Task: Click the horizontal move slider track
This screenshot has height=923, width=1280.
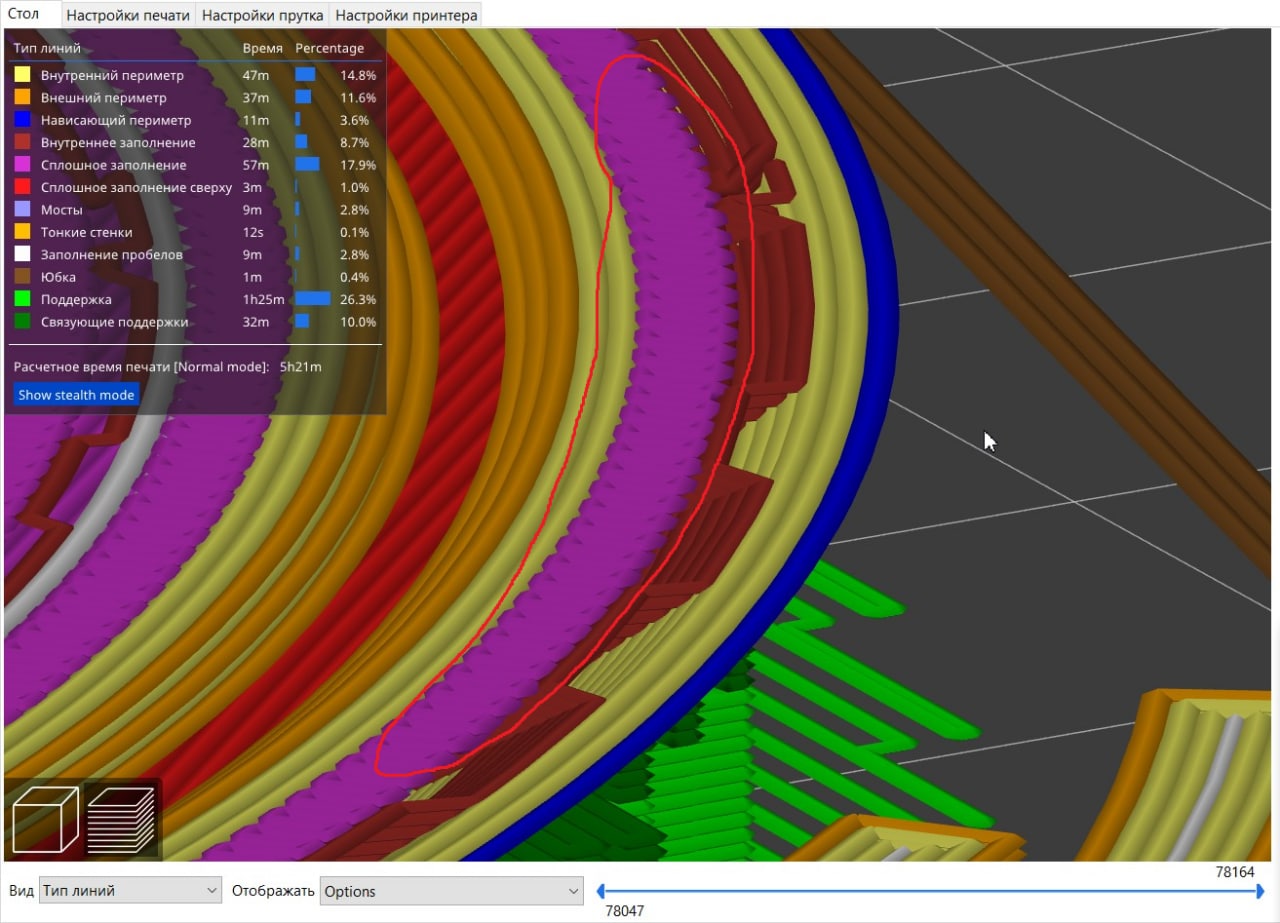Action: click(x=930, y=891)
